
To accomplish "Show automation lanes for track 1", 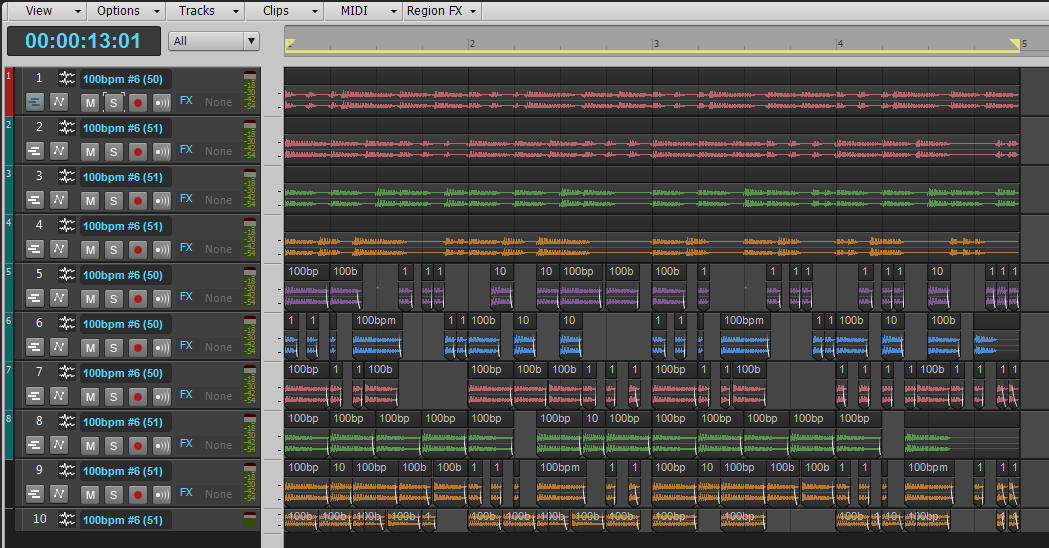I will coord(59,102).
